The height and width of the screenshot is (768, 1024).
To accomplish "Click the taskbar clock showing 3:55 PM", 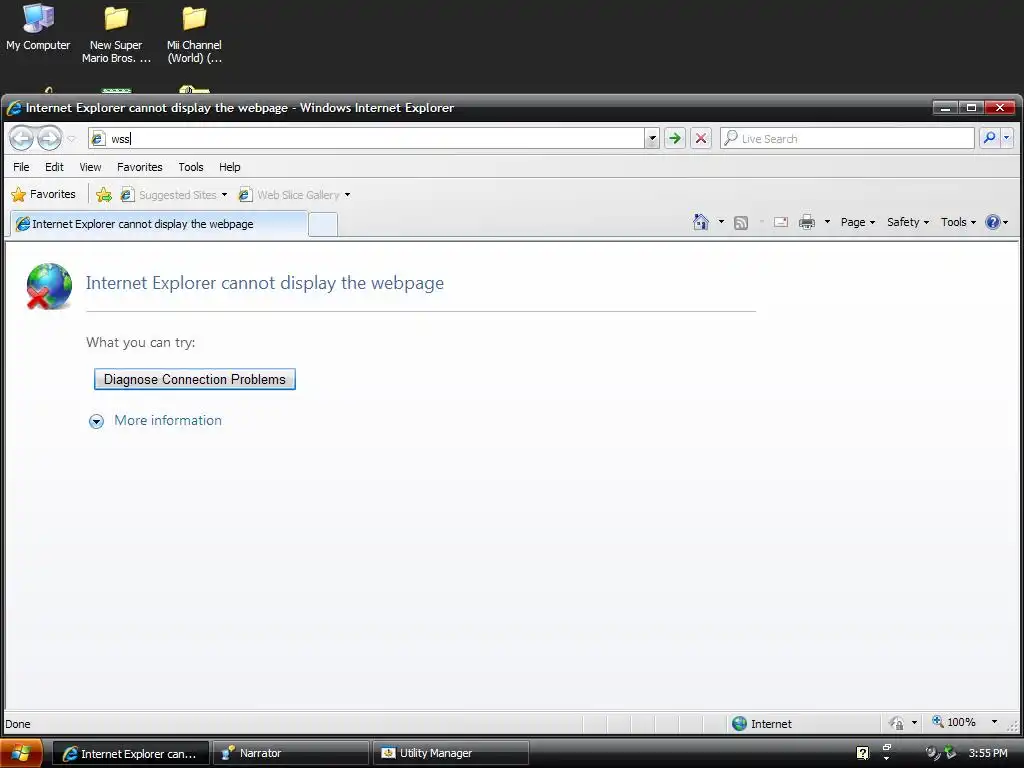I will [987, 754].
